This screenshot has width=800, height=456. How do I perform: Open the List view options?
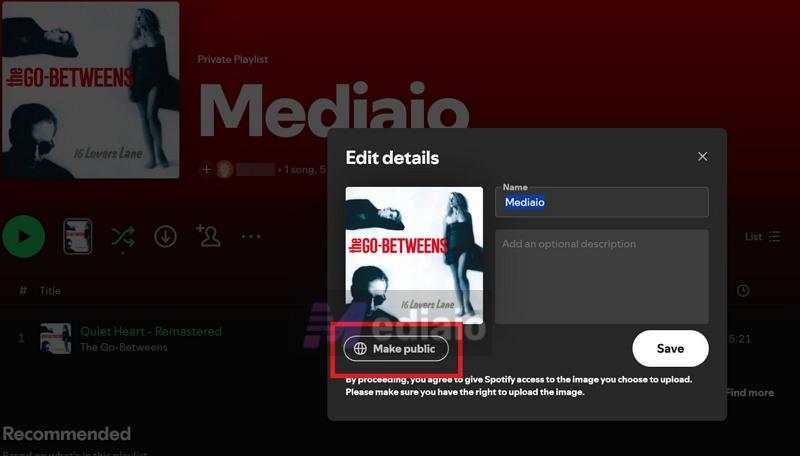(762, 237)
